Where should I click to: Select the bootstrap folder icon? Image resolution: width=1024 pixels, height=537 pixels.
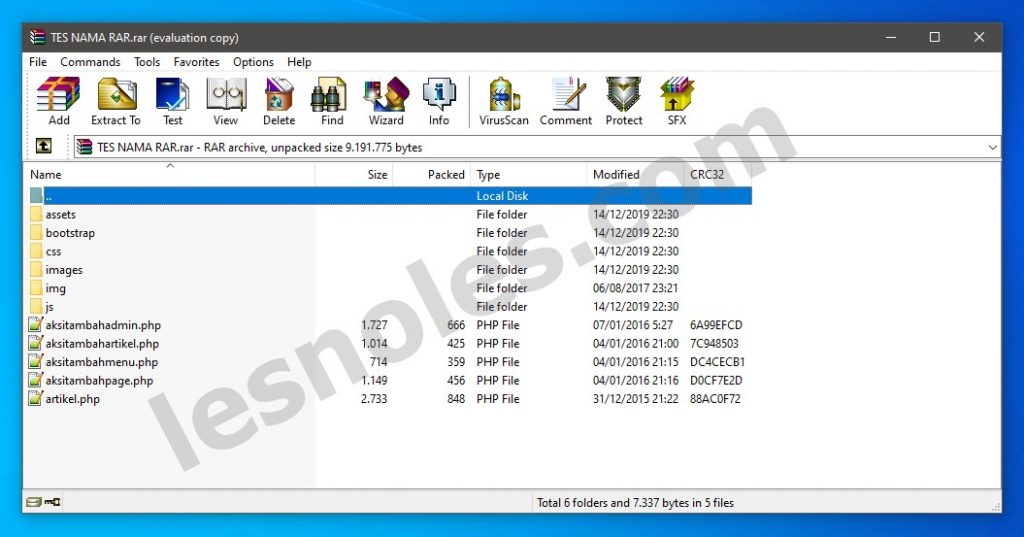[x=36, y=233]
